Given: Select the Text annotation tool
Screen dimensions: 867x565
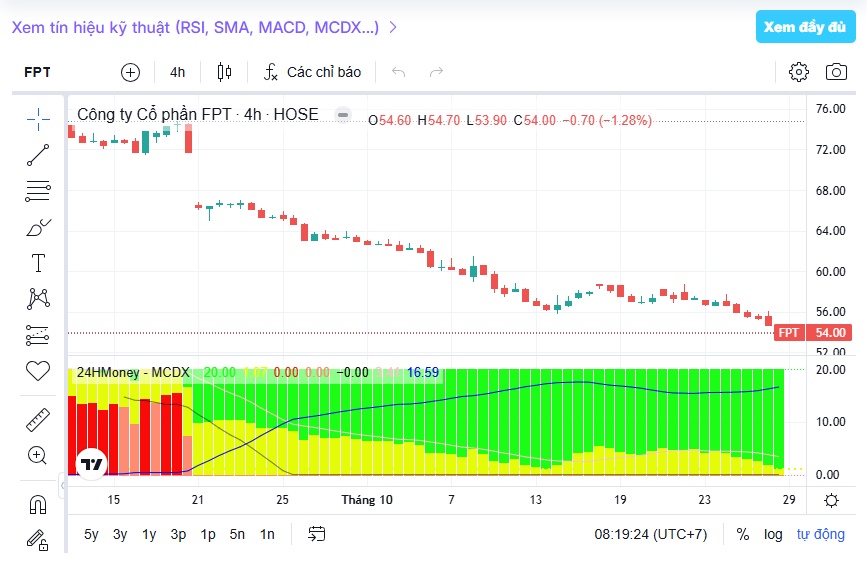Looking at the screenshot, I should [38, 263].
